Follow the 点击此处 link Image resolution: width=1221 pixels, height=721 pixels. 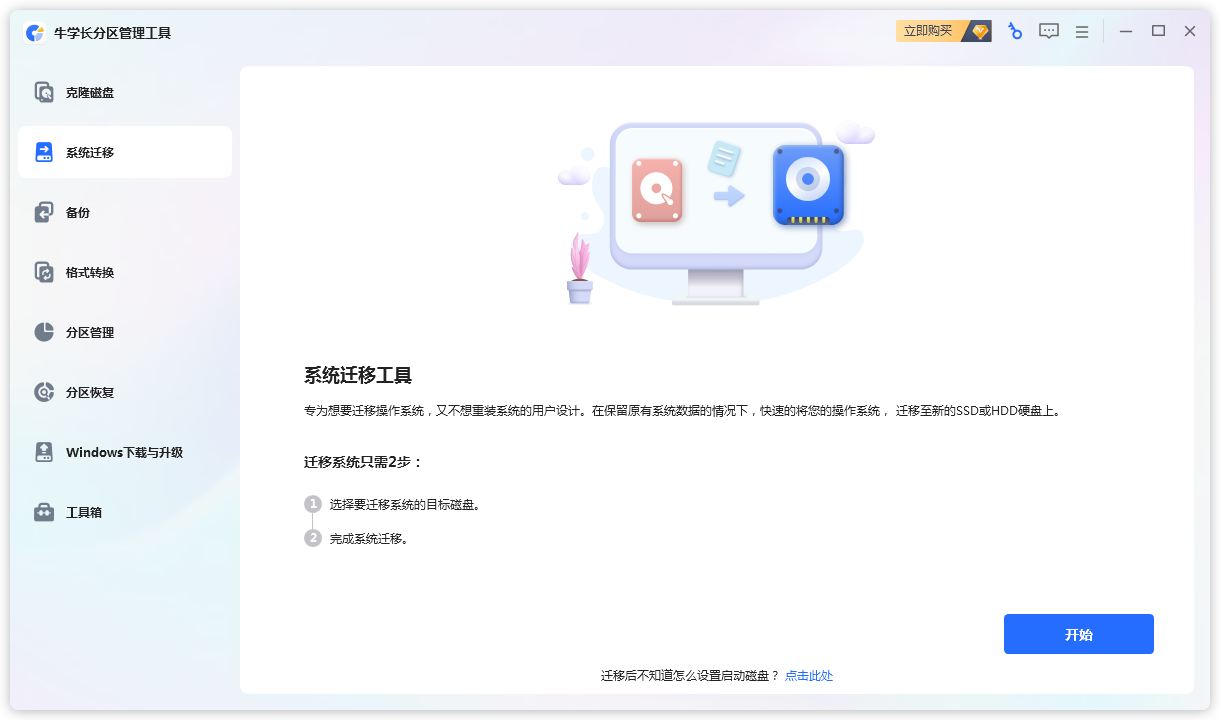[x=809, y=676]
